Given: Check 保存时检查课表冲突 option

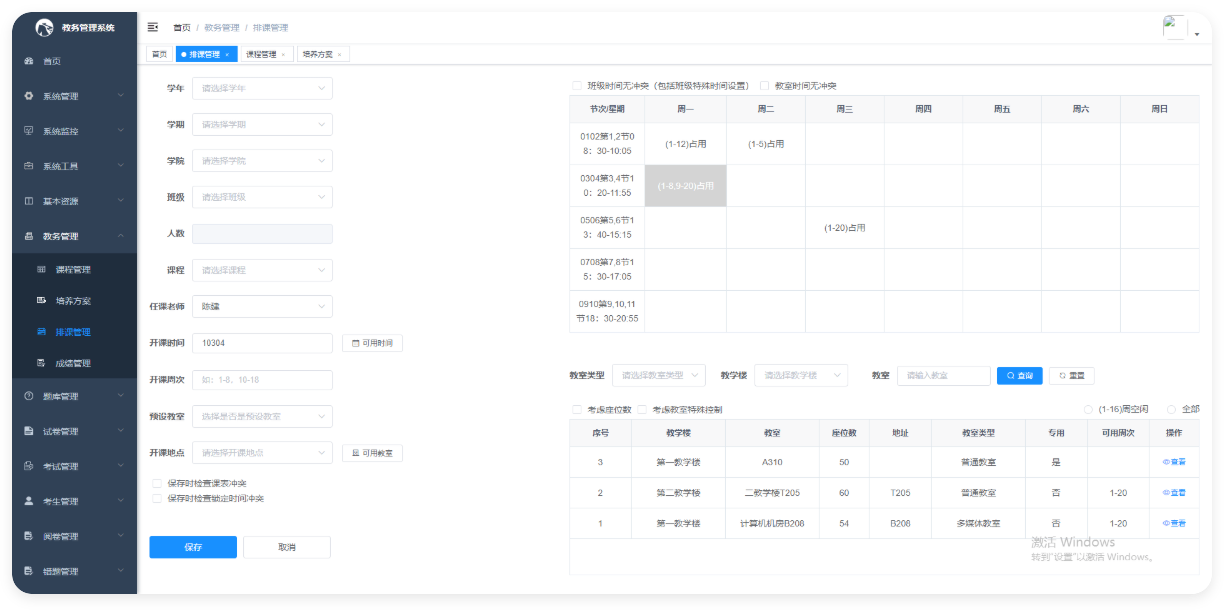Looking at the screenshot, I should pos(157,483).
